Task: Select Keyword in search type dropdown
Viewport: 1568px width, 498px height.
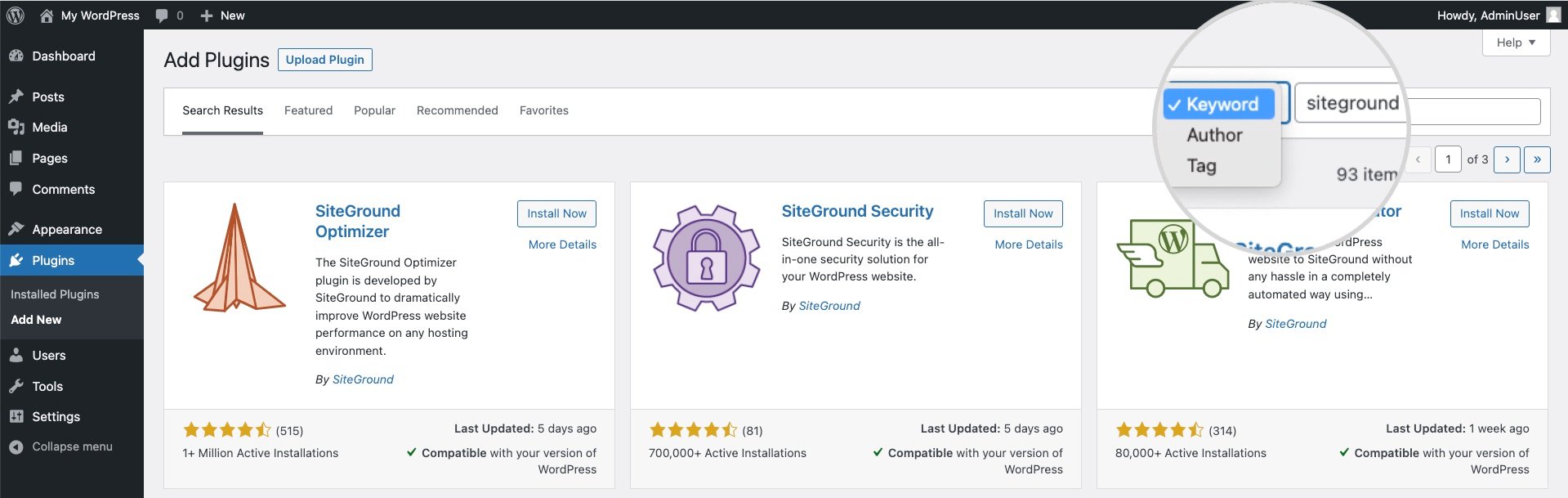Action: point(1218,104)
